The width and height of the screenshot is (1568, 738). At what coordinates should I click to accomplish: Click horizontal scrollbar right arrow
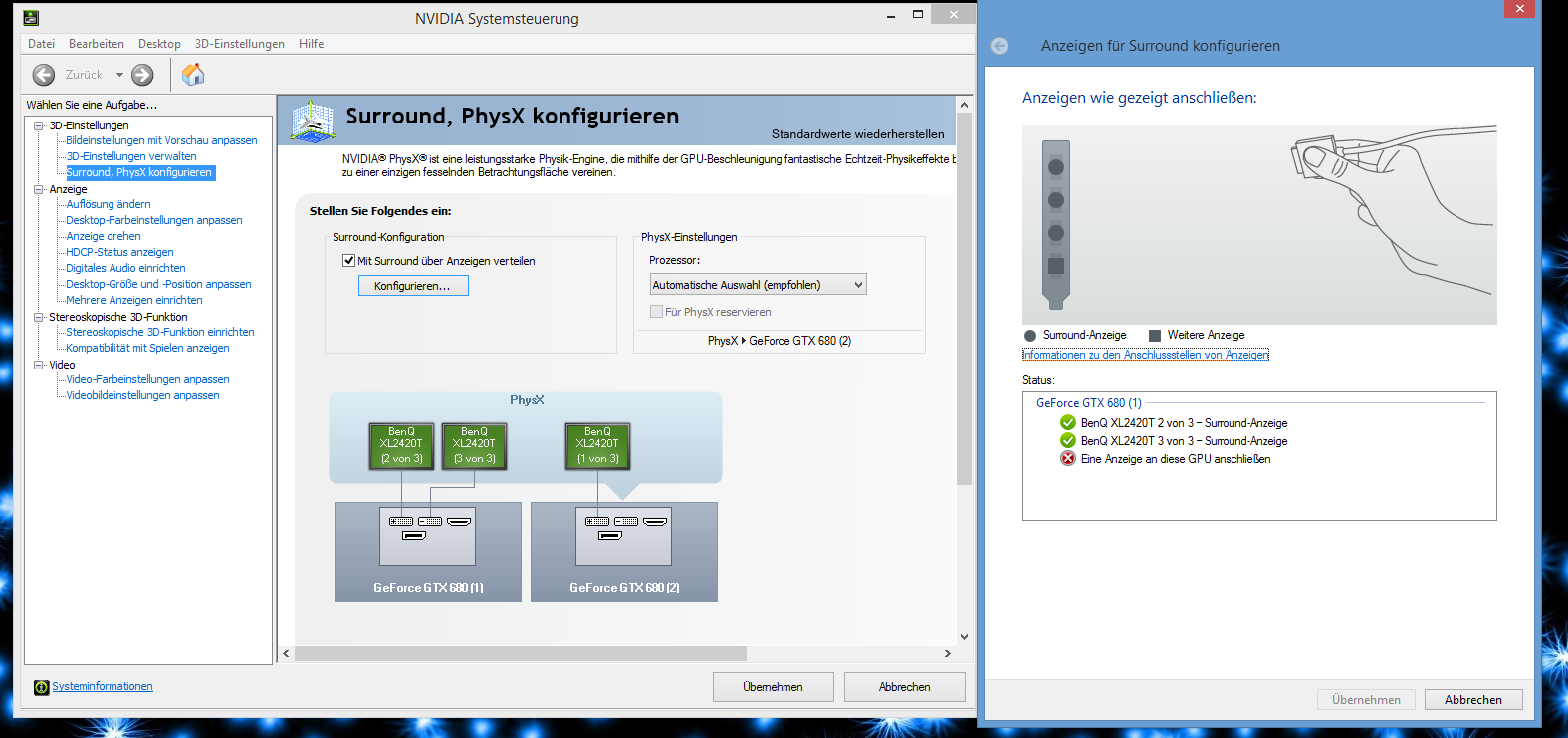coord(947,654)
